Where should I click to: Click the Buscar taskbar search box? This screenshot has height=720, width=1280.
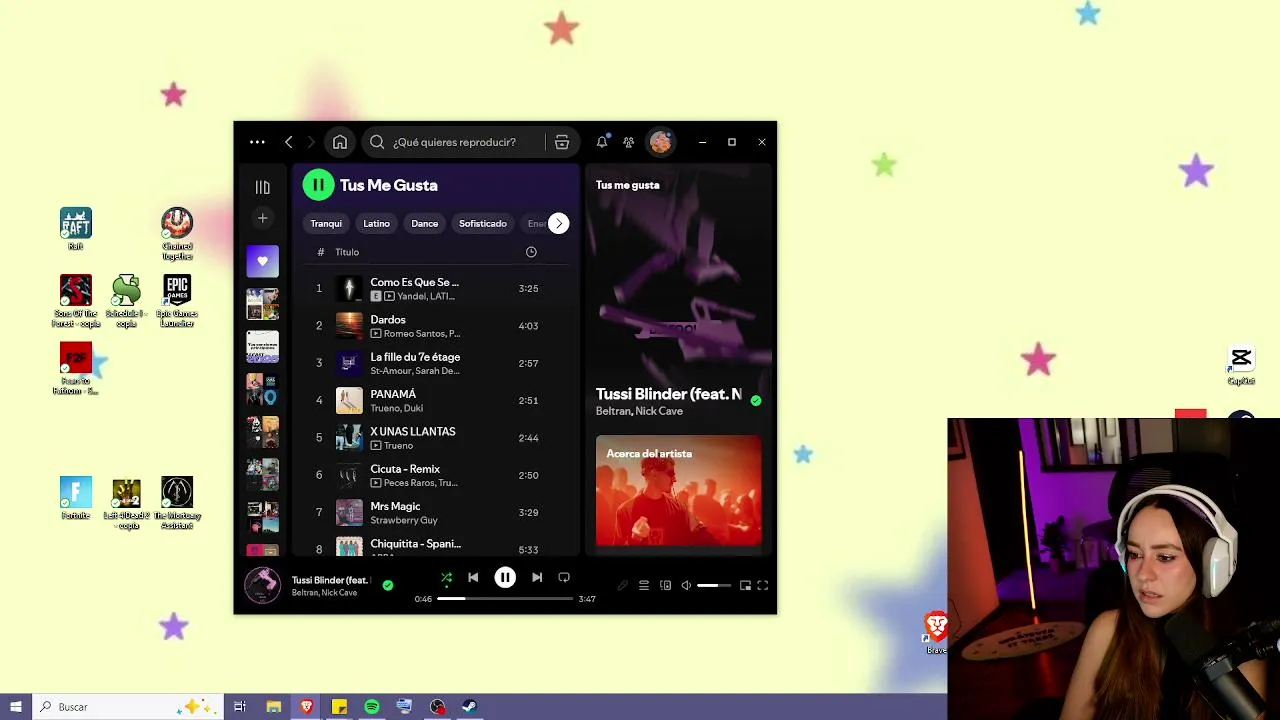127,707
